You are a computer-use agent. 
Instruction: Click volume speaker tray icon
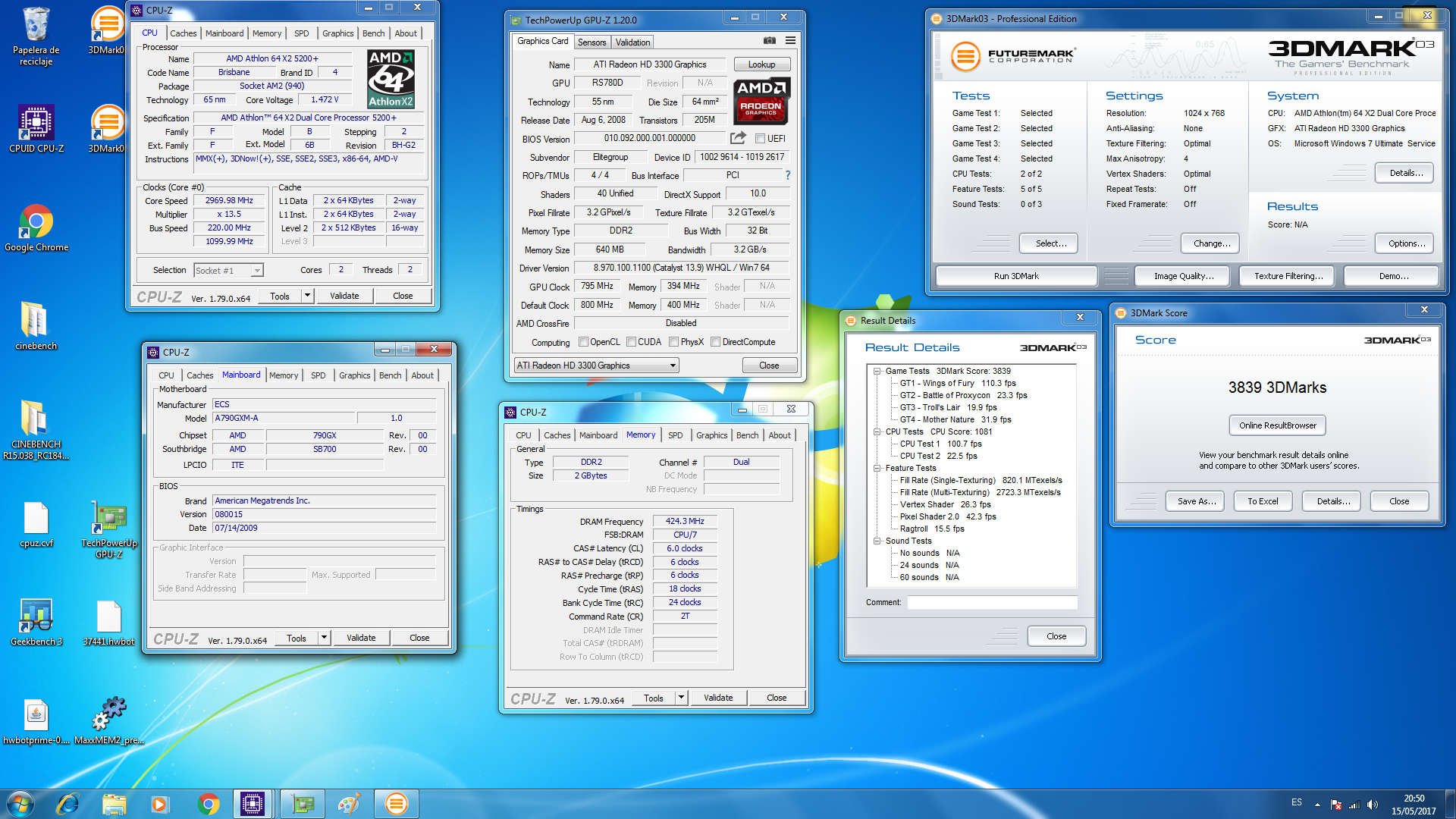tap(1373, 805)
